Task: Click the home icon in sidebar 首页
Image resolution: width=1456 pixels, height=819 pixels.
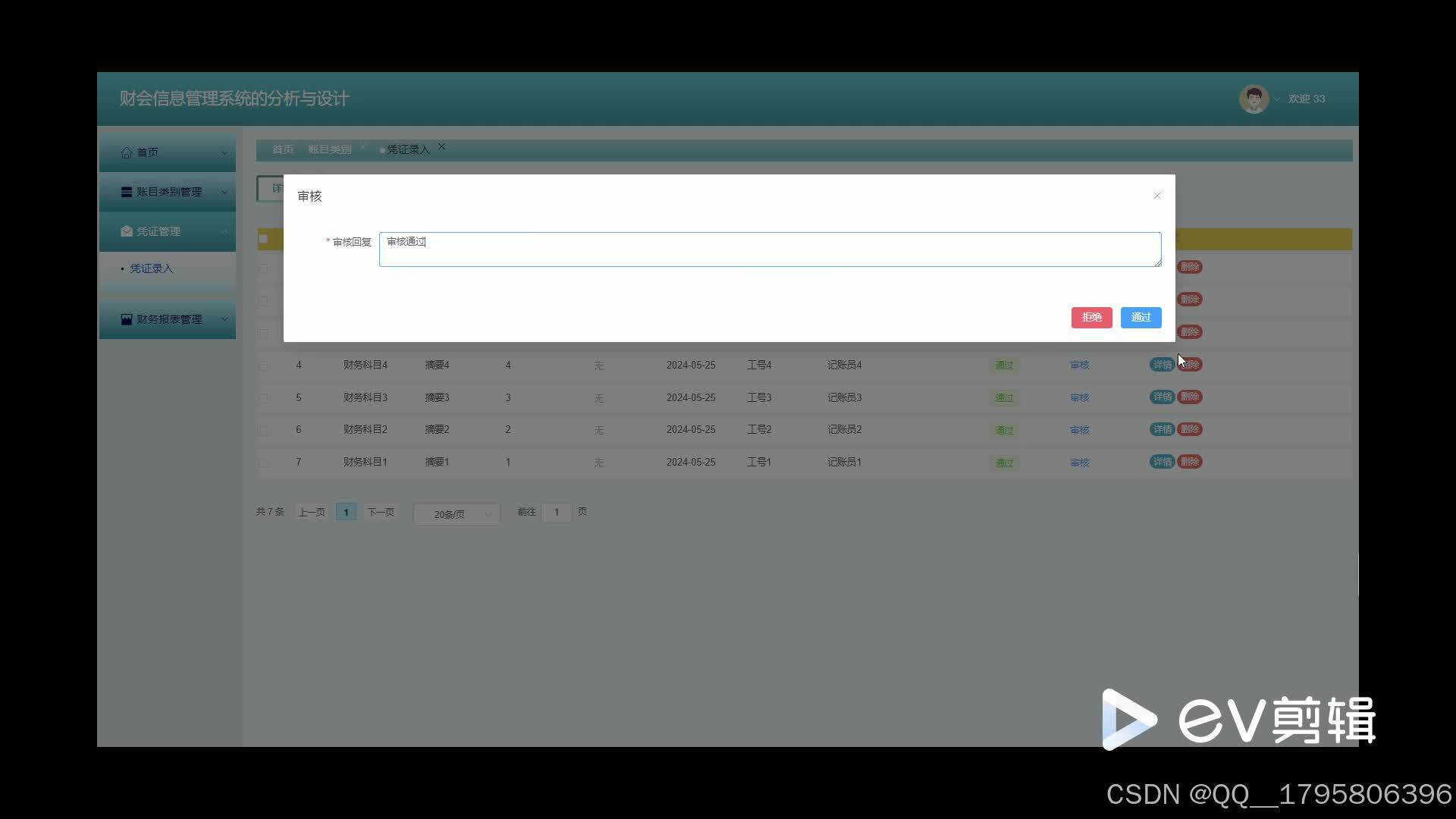Action: (x=127, y=152)
